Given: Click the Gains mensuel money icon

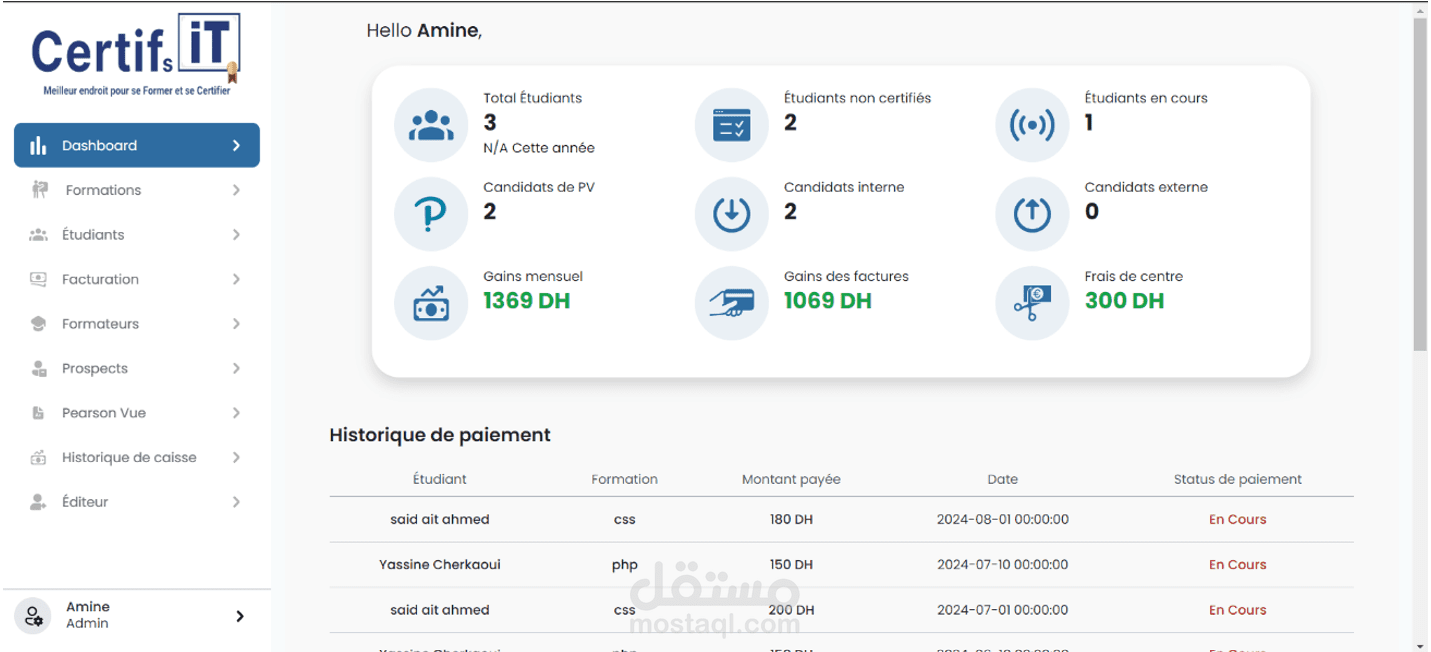Looking at the screenshot, I should point(431,303).
